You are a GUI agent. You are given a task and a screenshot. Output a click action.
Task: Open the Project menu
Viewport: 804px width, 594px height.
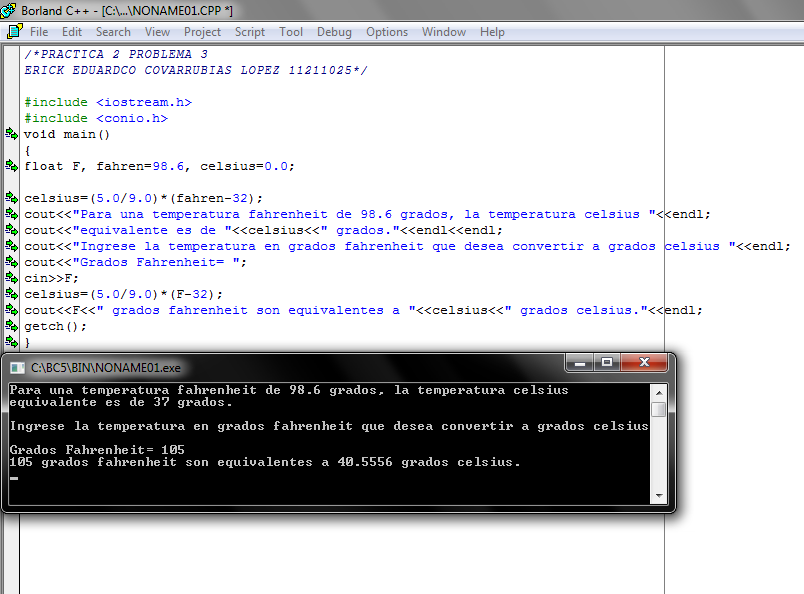[x=202, y=32]
